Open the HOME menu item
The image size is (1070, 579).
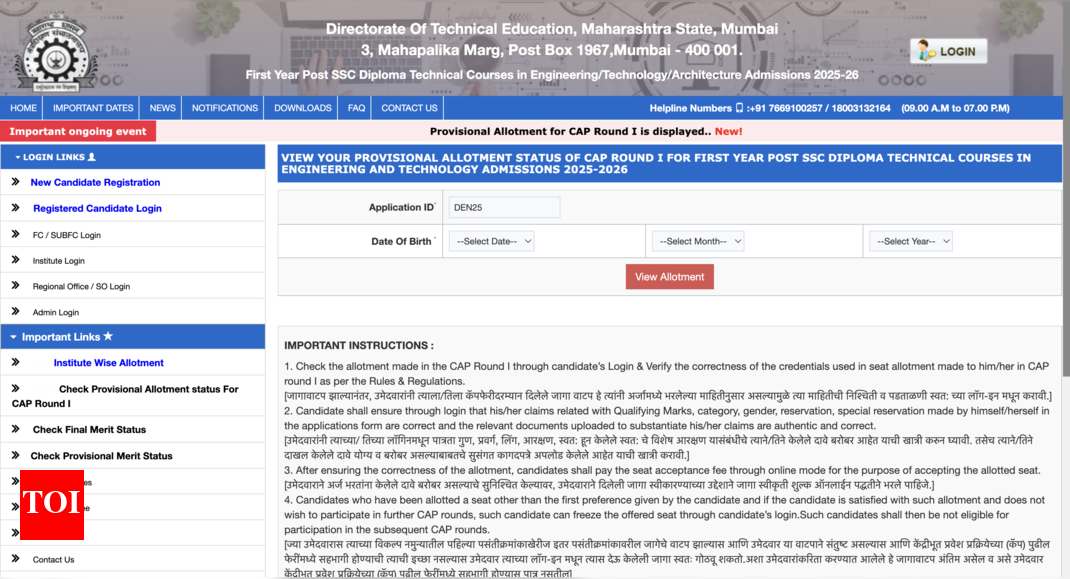23,108
